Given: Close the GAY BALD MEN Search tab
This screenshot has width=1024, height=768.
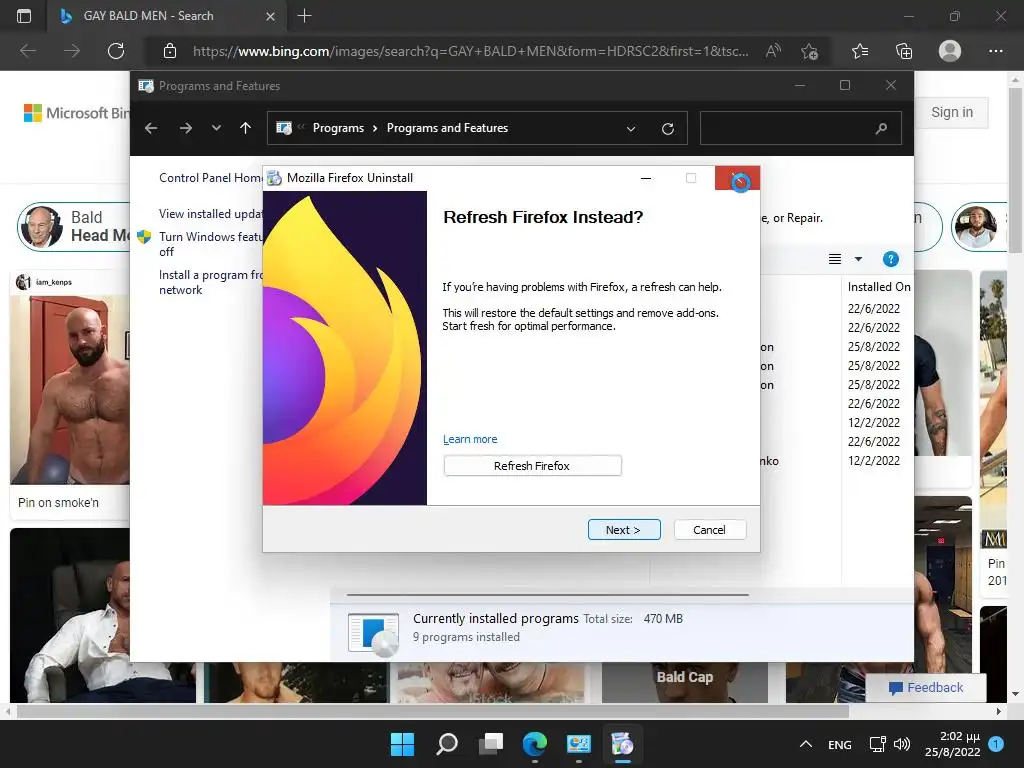Looking at the screenshot, I should click(270, 16).
